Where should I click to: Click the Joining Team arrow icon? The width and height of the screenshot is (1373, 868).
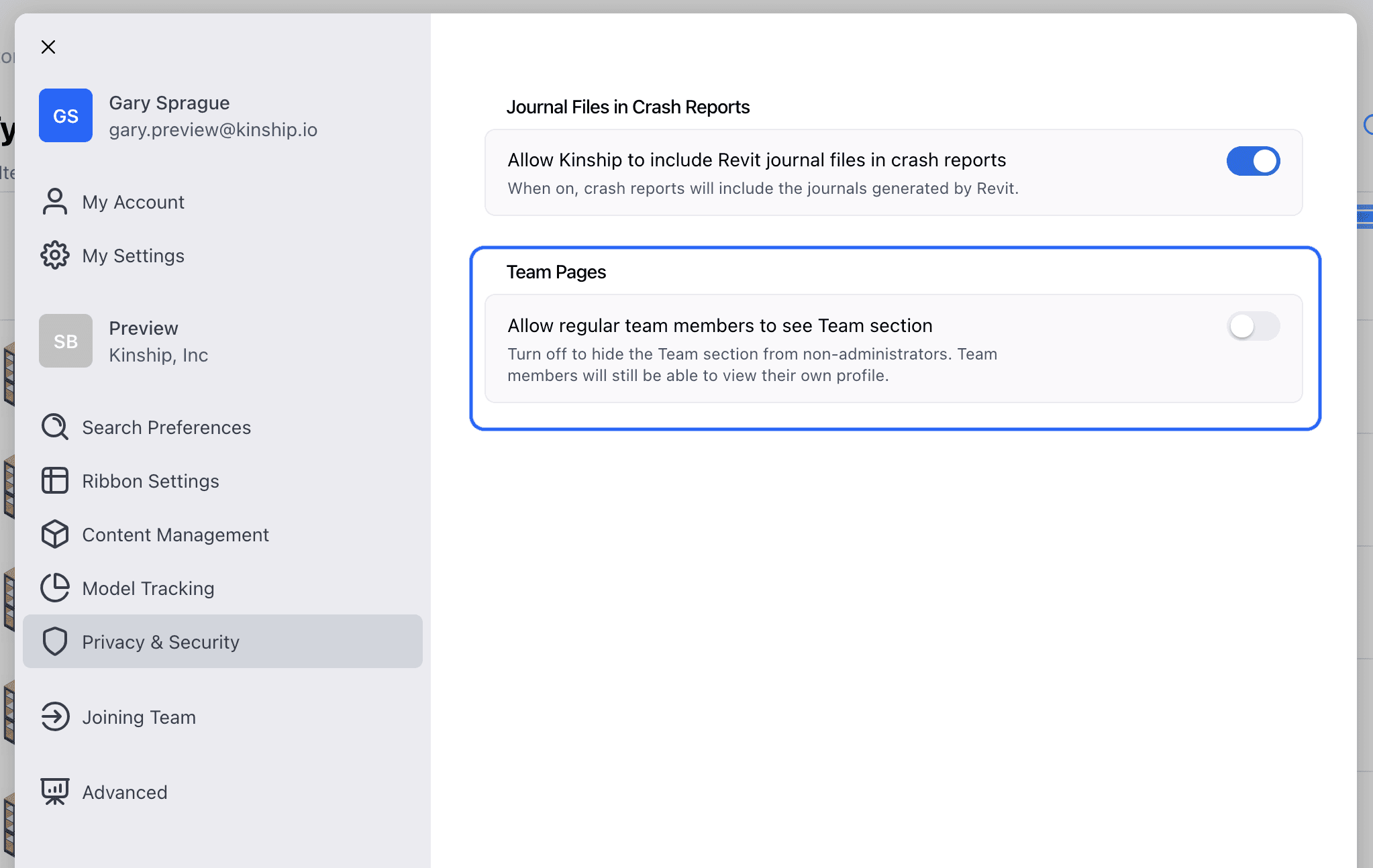pos(55,716)
